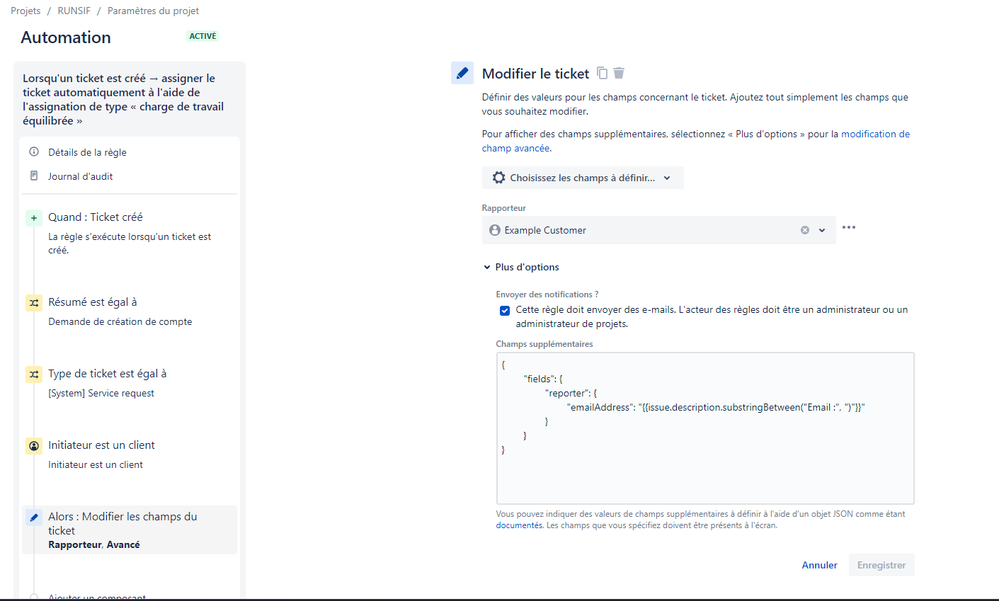Click the blue pencil icon beside Modifier le ticket
This screenshot has height=601, width=999.
pyautogui.click(x=462, y=73)
